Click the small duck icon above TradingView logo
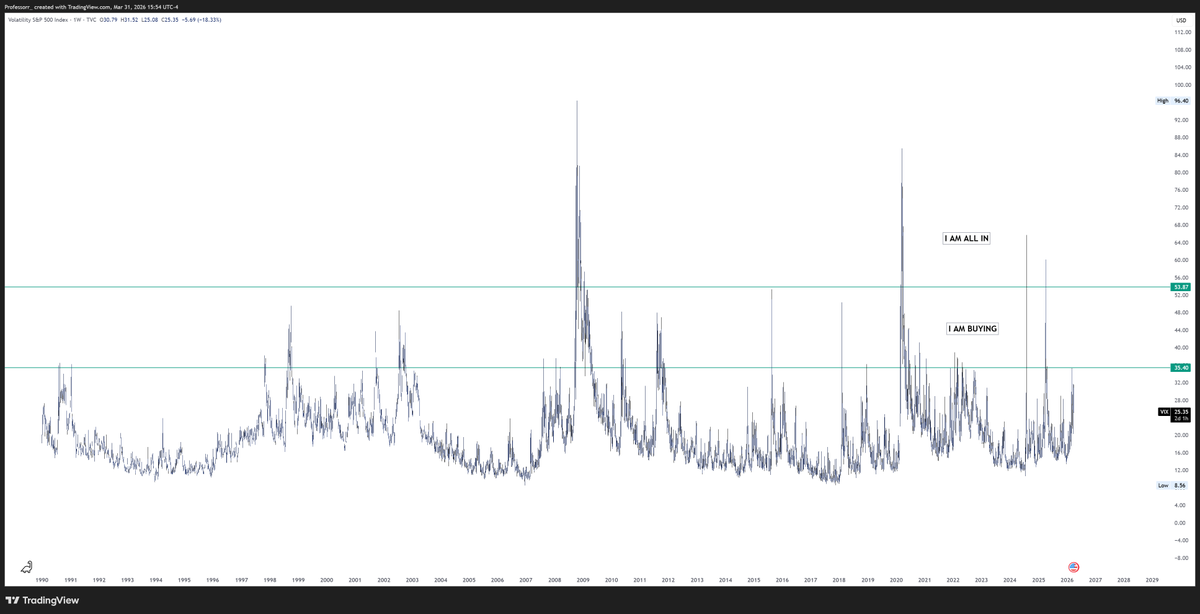The height and width of the screenshot is (614, 1200). 27,565
